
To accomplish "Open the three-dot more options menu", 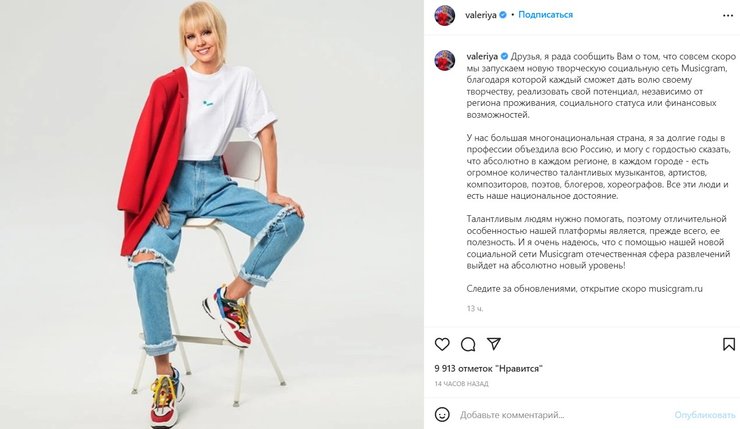I will click(x=728, y=16).
